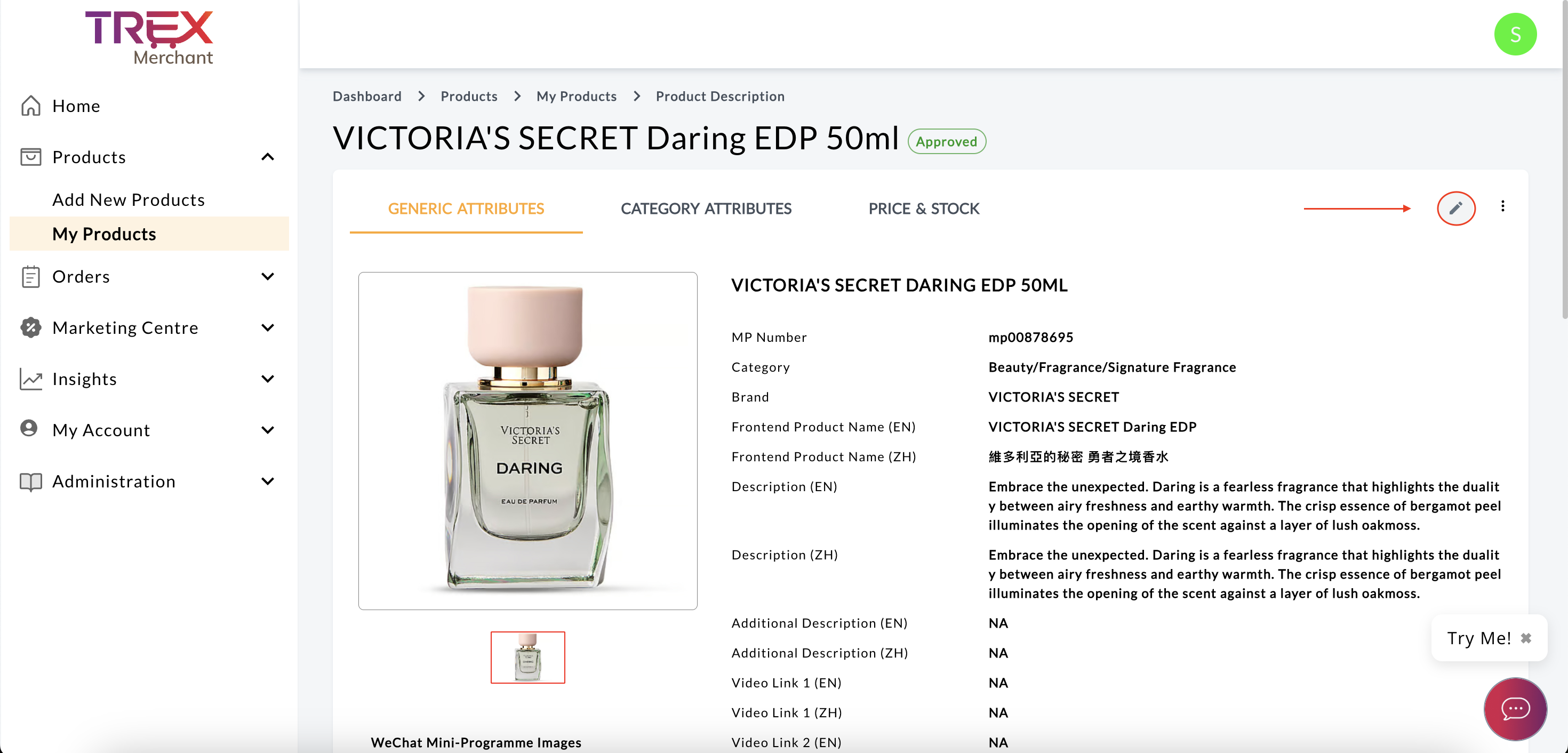Viewport: 1568px width, 753px height.
Task: Click the Marketing Centre badge icon
Action: coord(30,327)
